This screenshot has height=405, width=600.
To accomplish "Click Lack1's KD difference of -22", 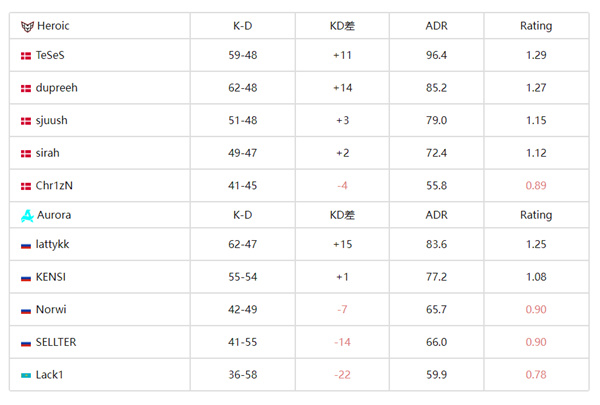I will pos(342,375).
